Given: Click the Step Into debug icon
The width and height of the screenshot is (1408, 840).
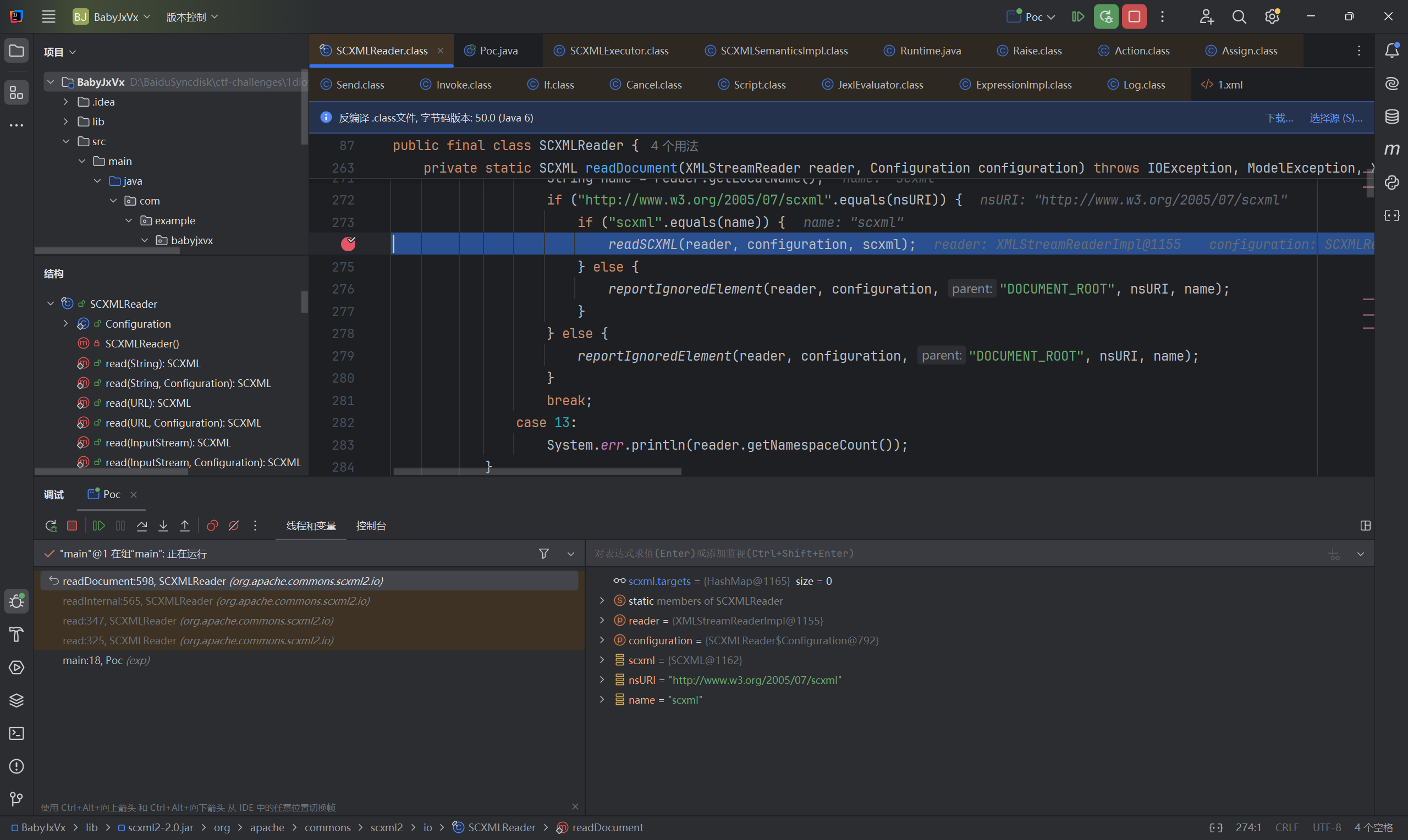Looking at the screenshot, I should coord(163,526).
